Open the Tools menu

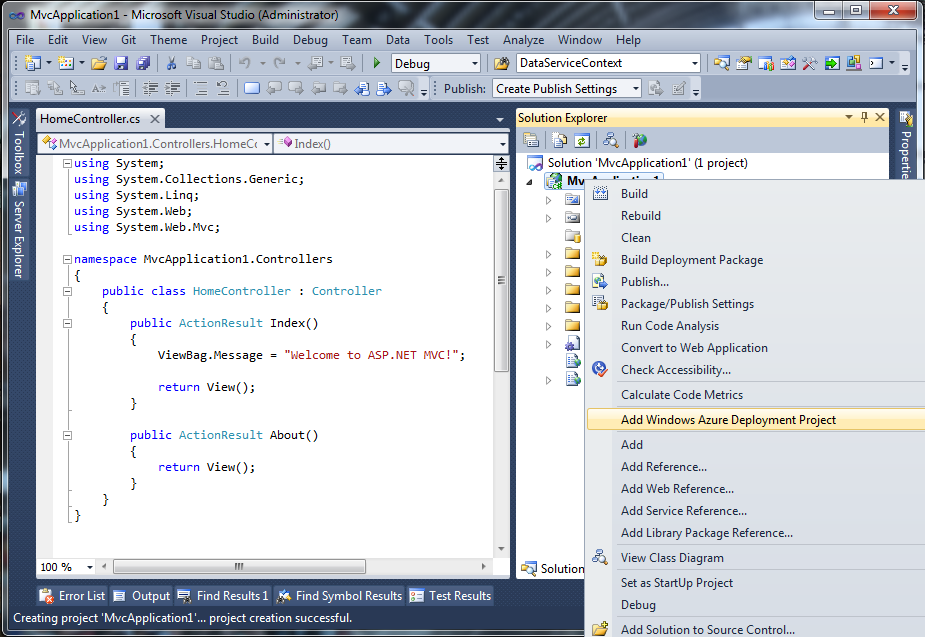pyautogui.click(x=438, y=40)
